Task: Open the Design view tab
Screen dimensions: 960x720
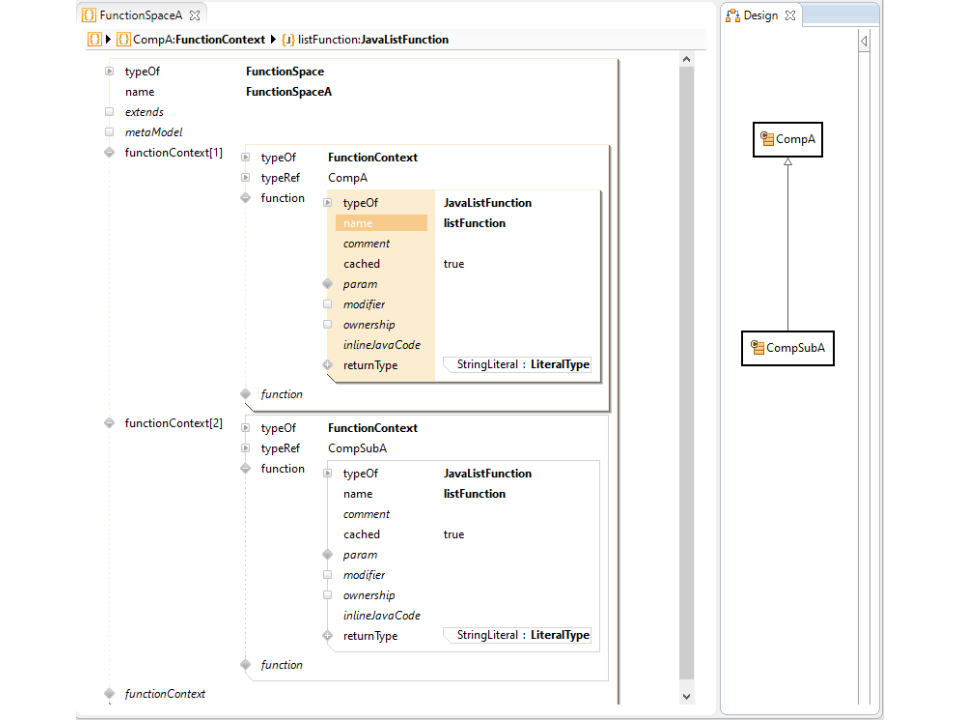Action: point(760,15)
